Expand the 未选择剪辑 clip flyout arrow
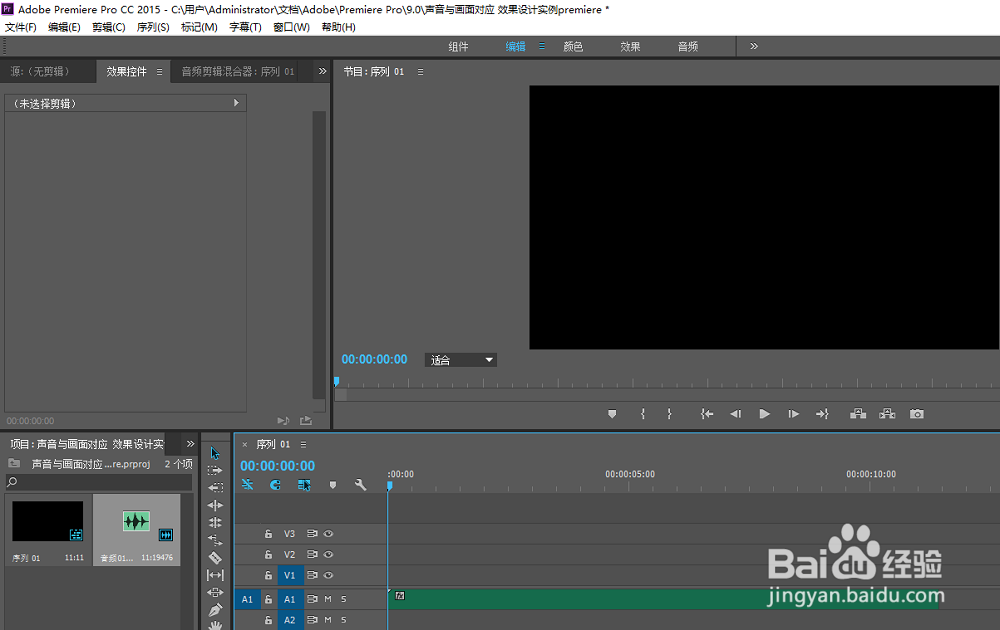1000x630 pixels. coord(236,103)
